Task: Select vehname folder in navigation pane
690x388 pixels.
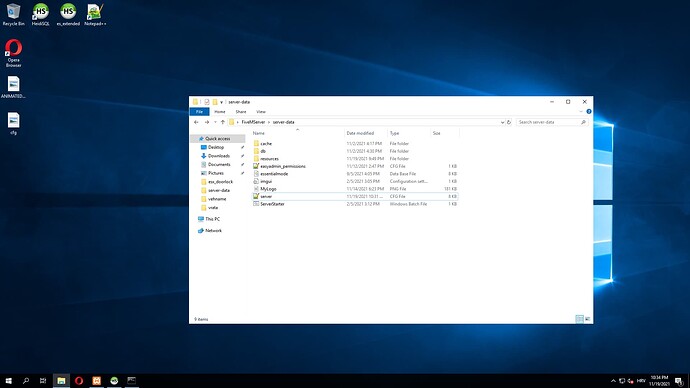Action: point(217,199)
